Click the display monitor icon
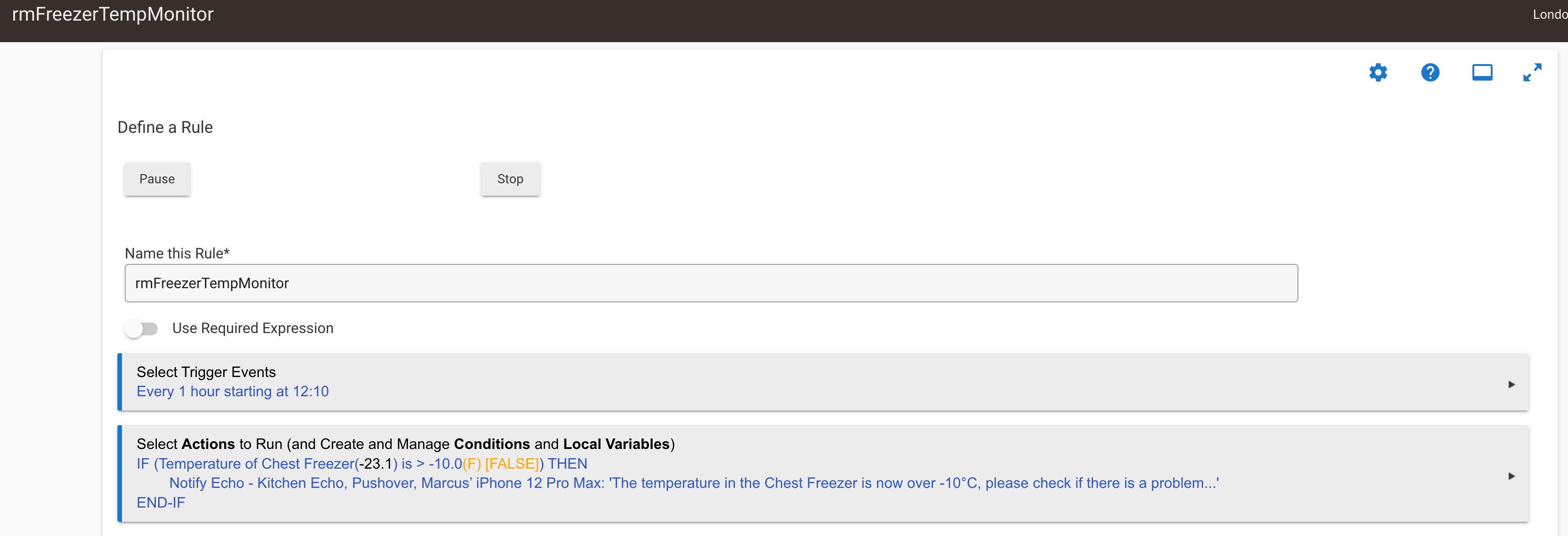Image resolution: width=1568 pixels, height=536 pixels. pyautogui.click(x=1482, y=72)
